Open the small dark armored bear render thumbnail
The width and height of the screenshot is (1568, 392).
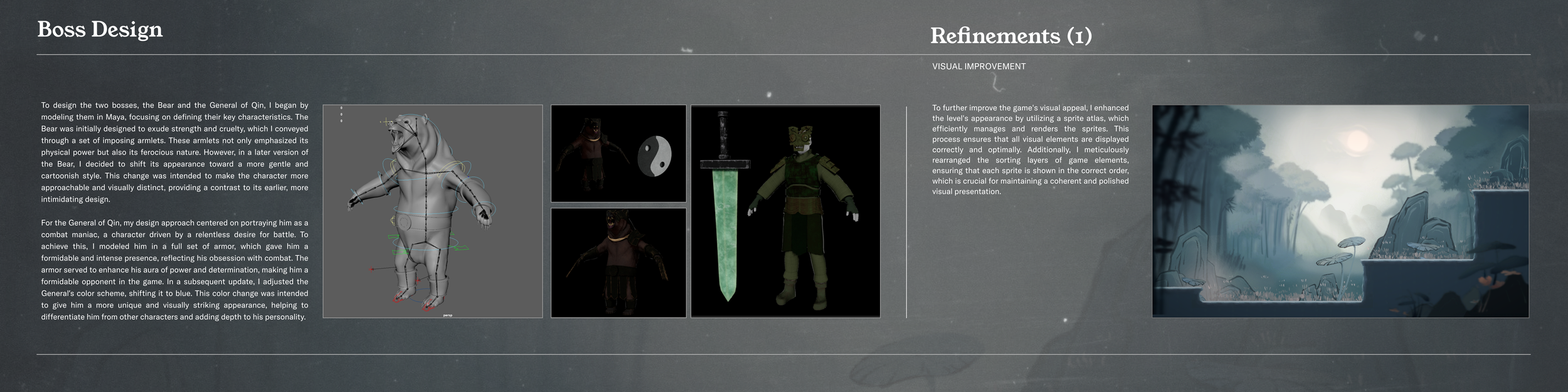click(618, 153)
